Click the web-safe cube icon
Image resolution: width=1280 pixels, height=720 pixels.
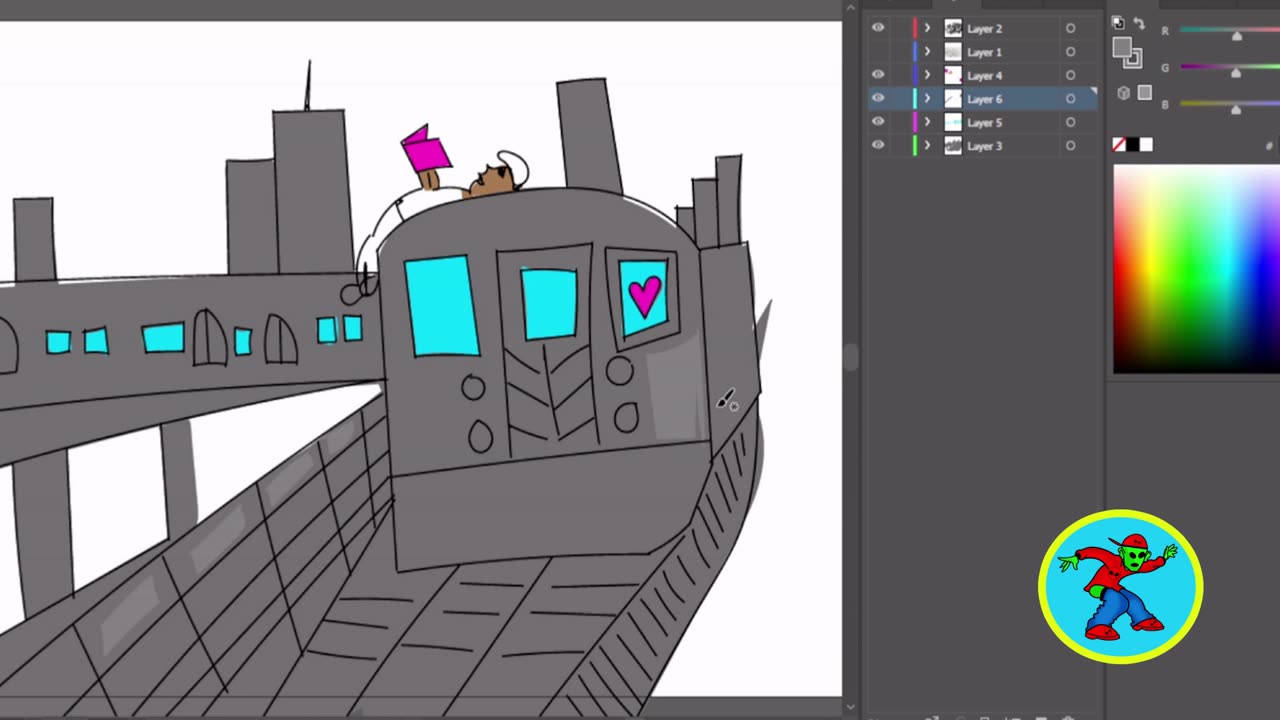click(x=1123, y=93)
